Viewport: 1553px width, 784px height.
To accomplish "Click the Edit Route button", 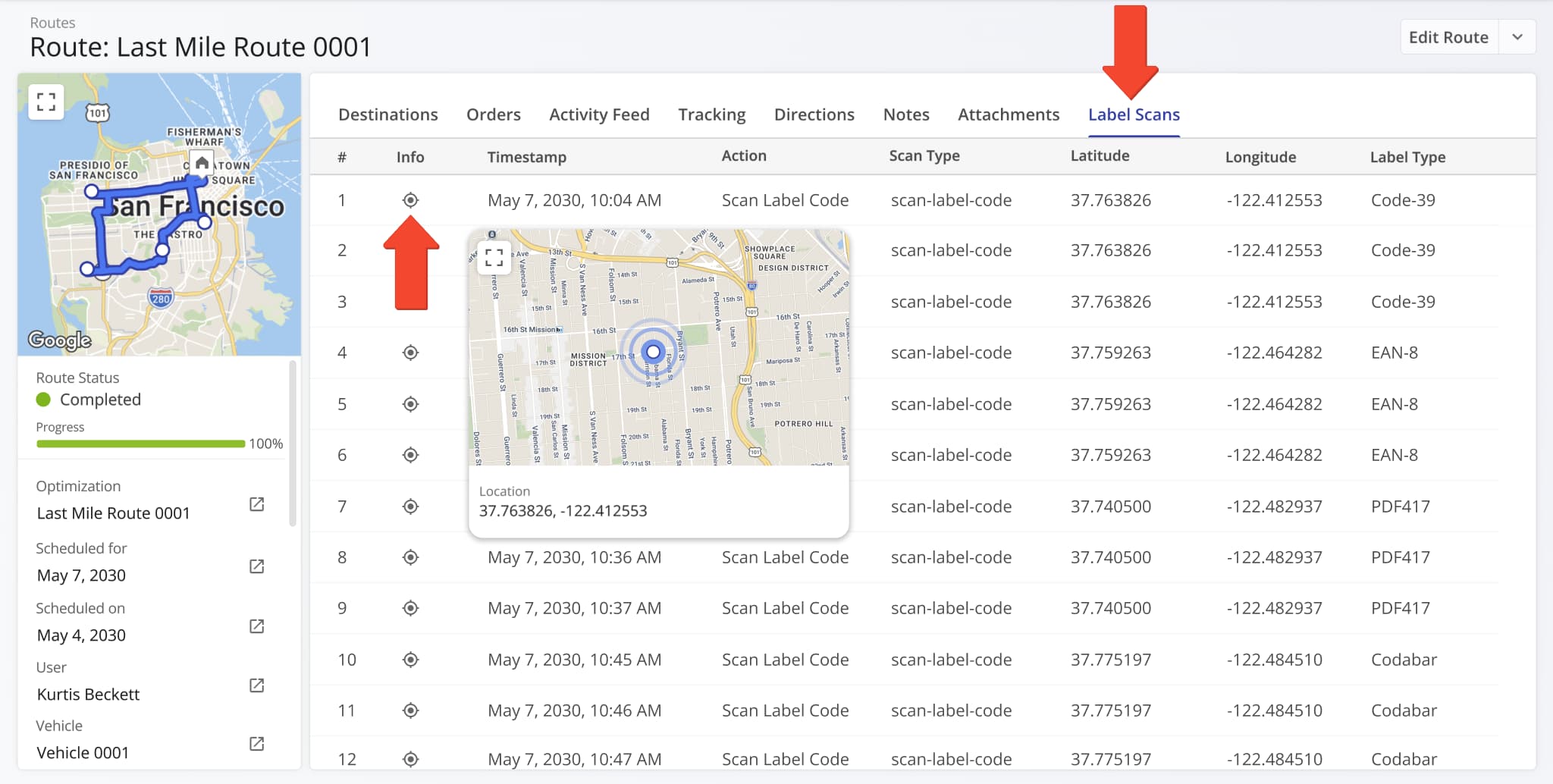I will tap(1448, 36).
